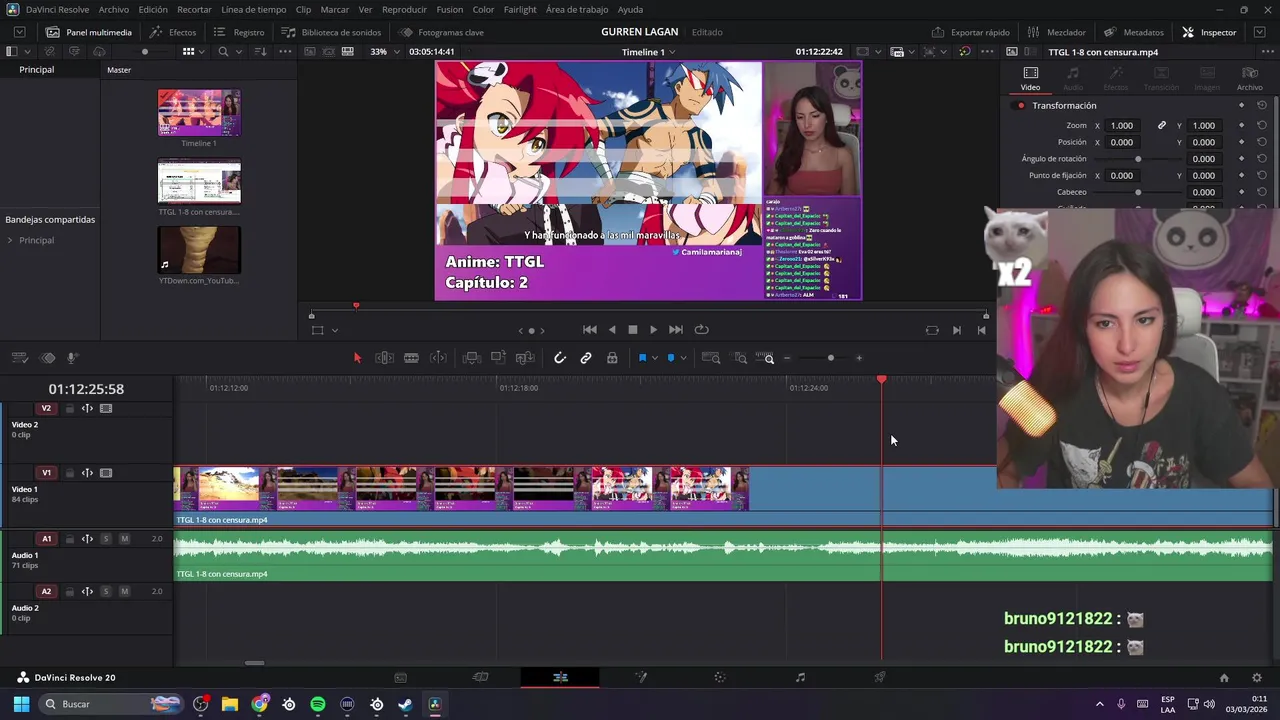Switch to the Media page icon
This screenshot has height=720, width=1280.
pyautogui.click(x=400, y=677)
